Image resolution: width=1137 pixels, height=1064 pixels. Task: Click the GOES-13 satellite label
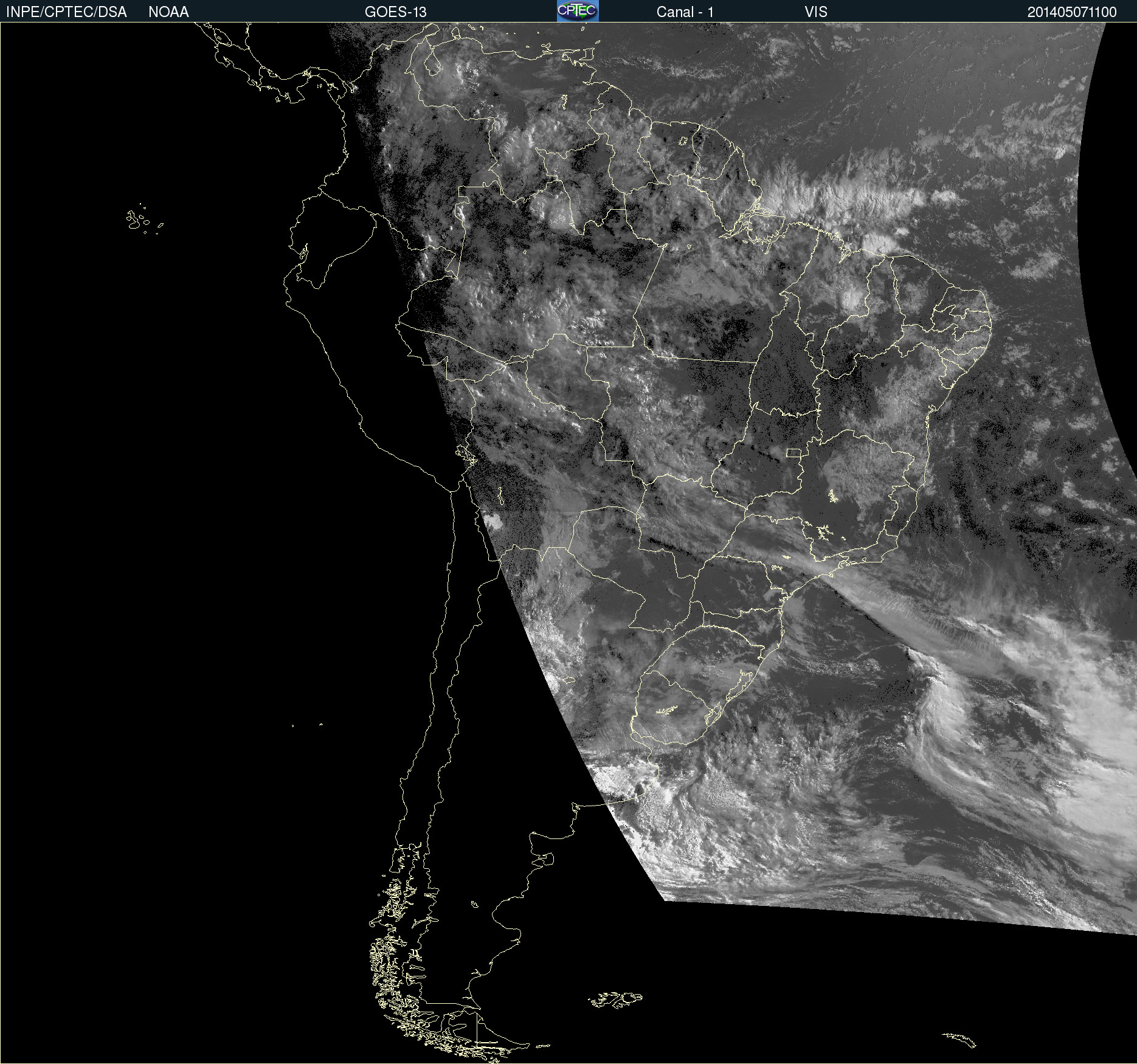point(396,12)
